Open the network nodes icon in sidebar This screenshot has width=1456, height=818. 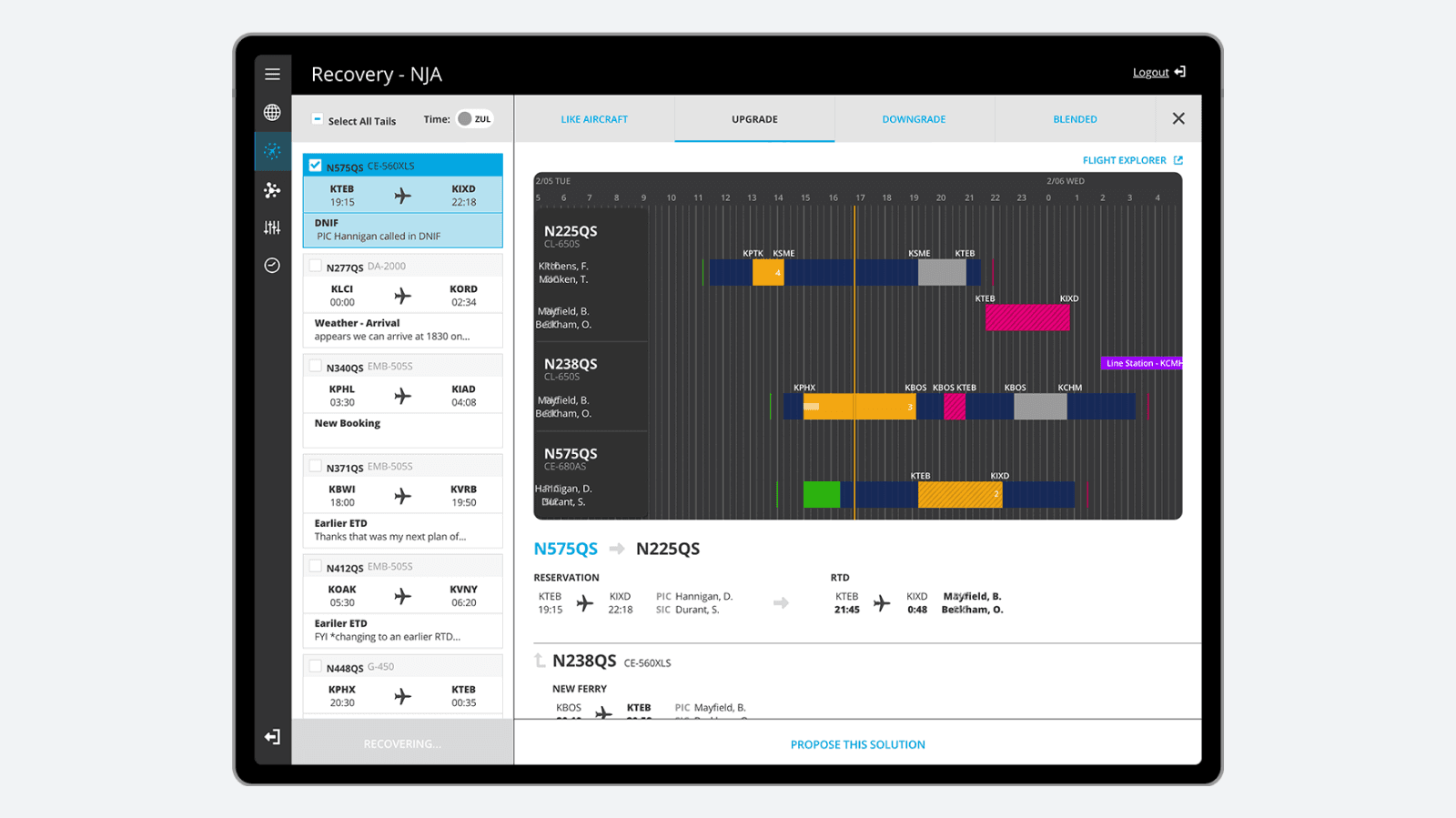click(272, 189)
